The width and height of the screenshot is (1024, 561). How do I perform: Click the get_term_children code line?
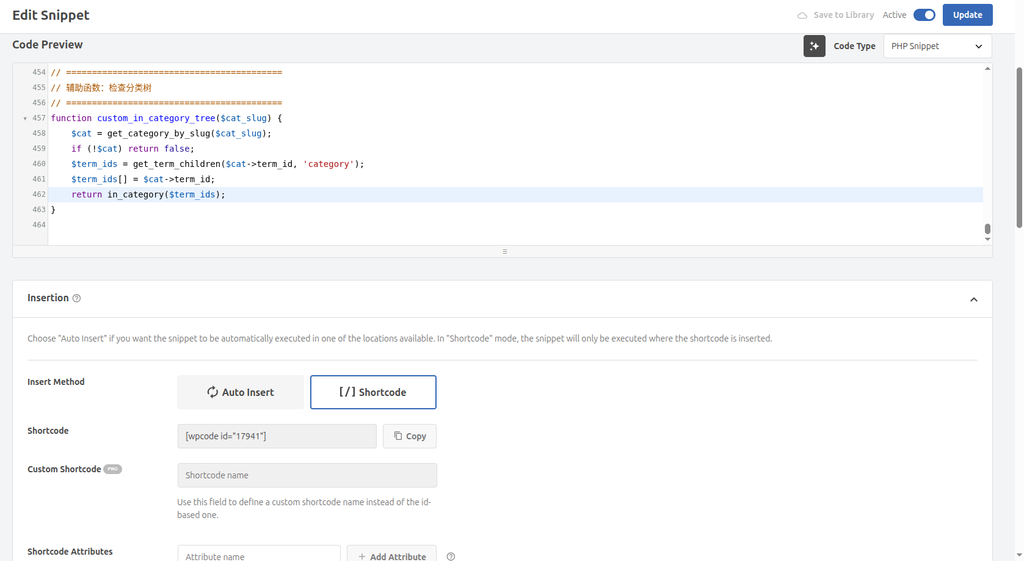click(217, 164)
